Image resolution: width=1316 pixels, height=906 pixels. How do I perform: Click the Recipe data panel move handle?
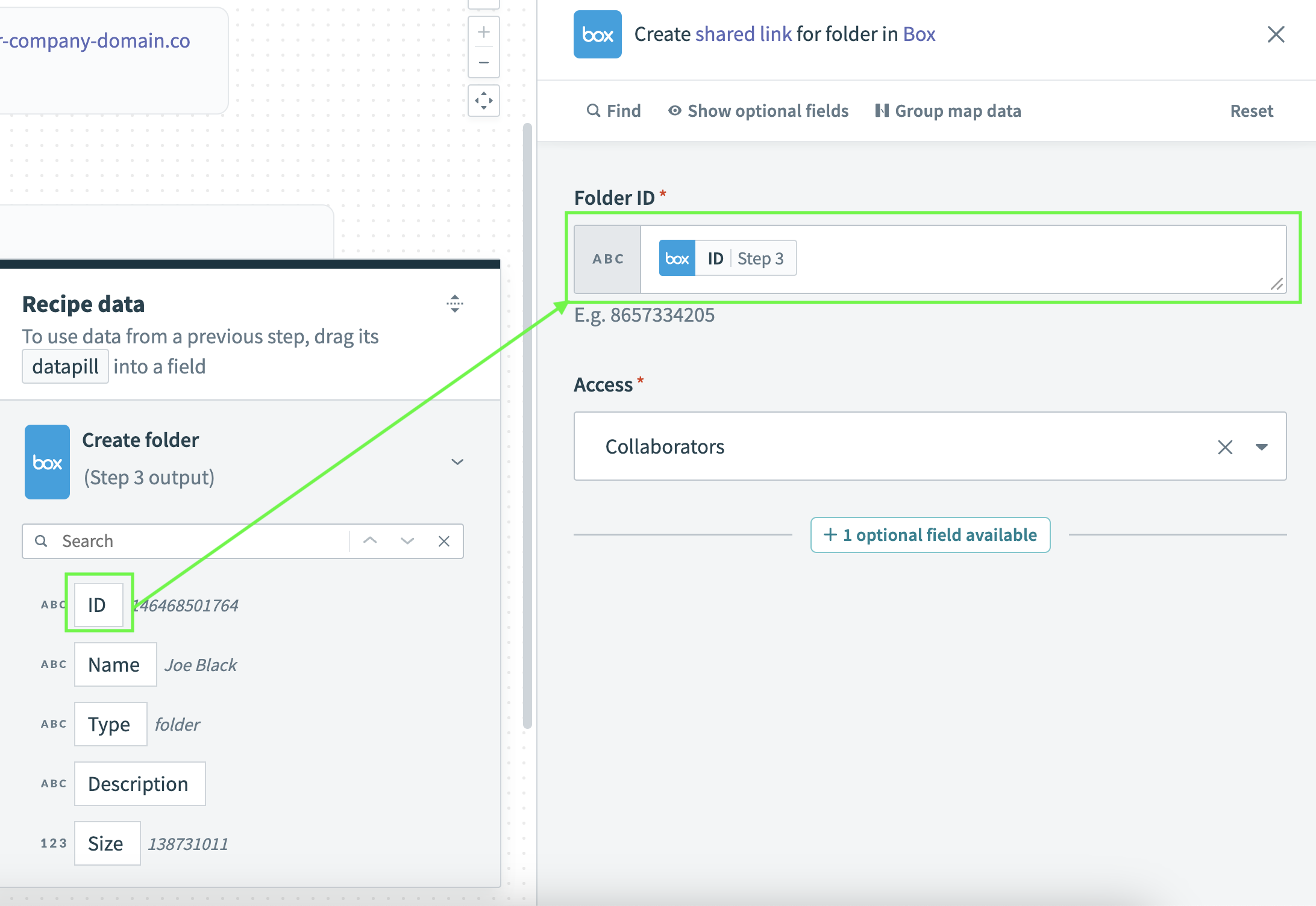point(454,304)
